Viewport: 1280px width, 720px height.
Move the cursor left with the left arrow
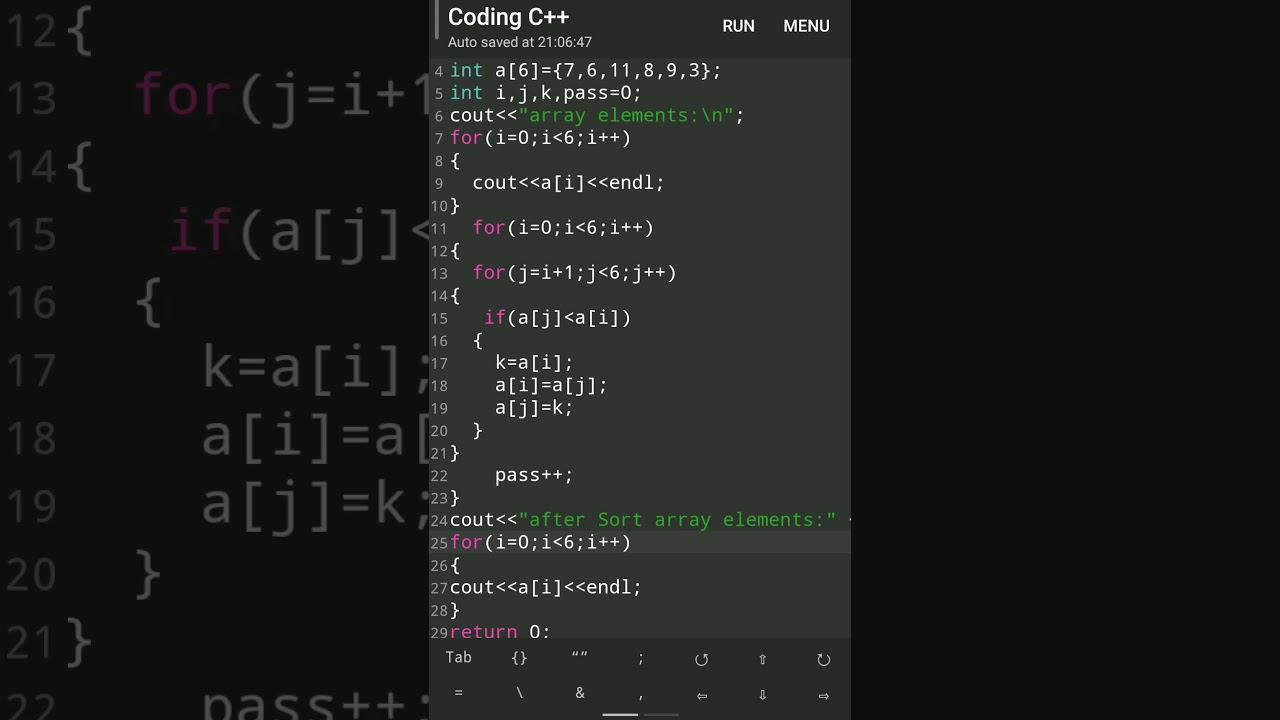[x=702, y=695]
